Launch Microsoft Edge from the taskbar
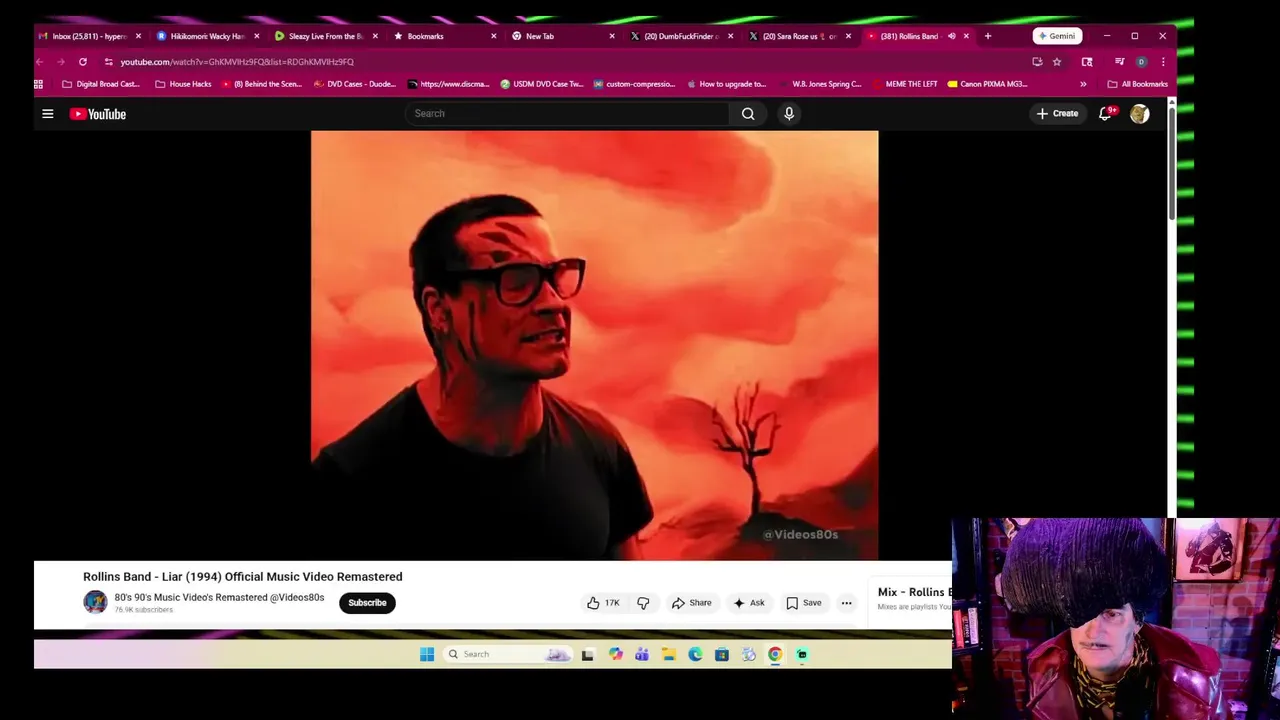The image size is (1280, 720). 695,654
